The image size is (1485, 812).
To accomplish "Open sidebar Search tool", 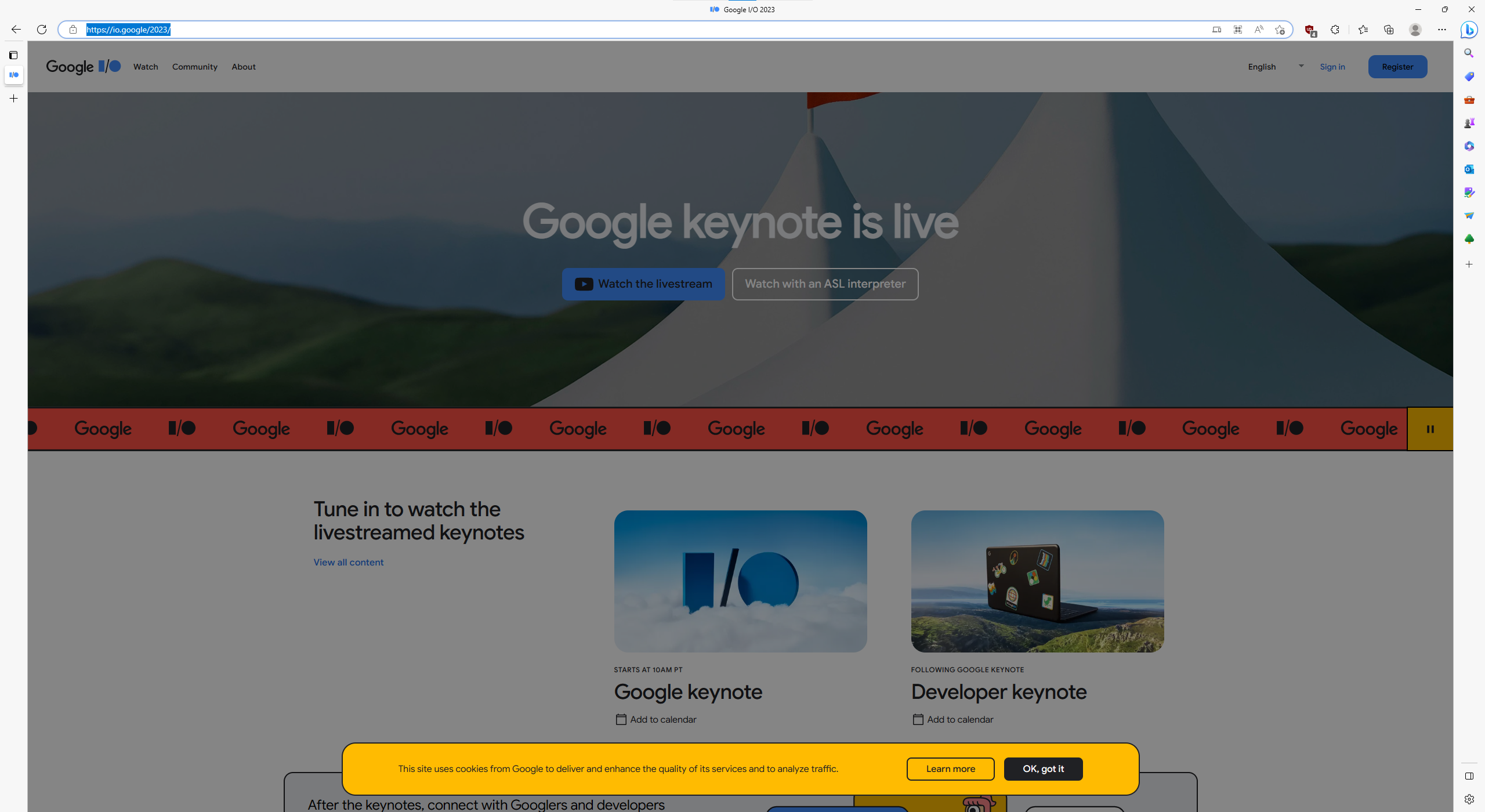I will 1469,53.
